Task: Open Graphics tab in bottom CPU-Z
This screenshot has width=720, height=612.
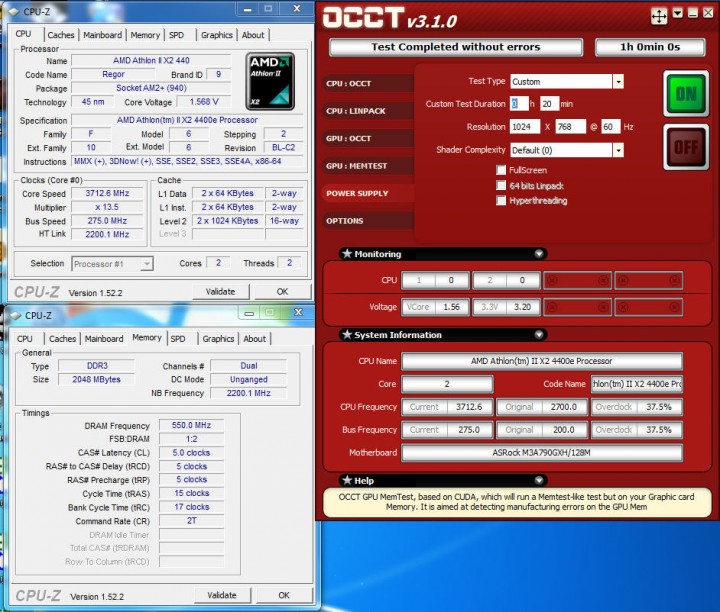Action: [218, 339]
